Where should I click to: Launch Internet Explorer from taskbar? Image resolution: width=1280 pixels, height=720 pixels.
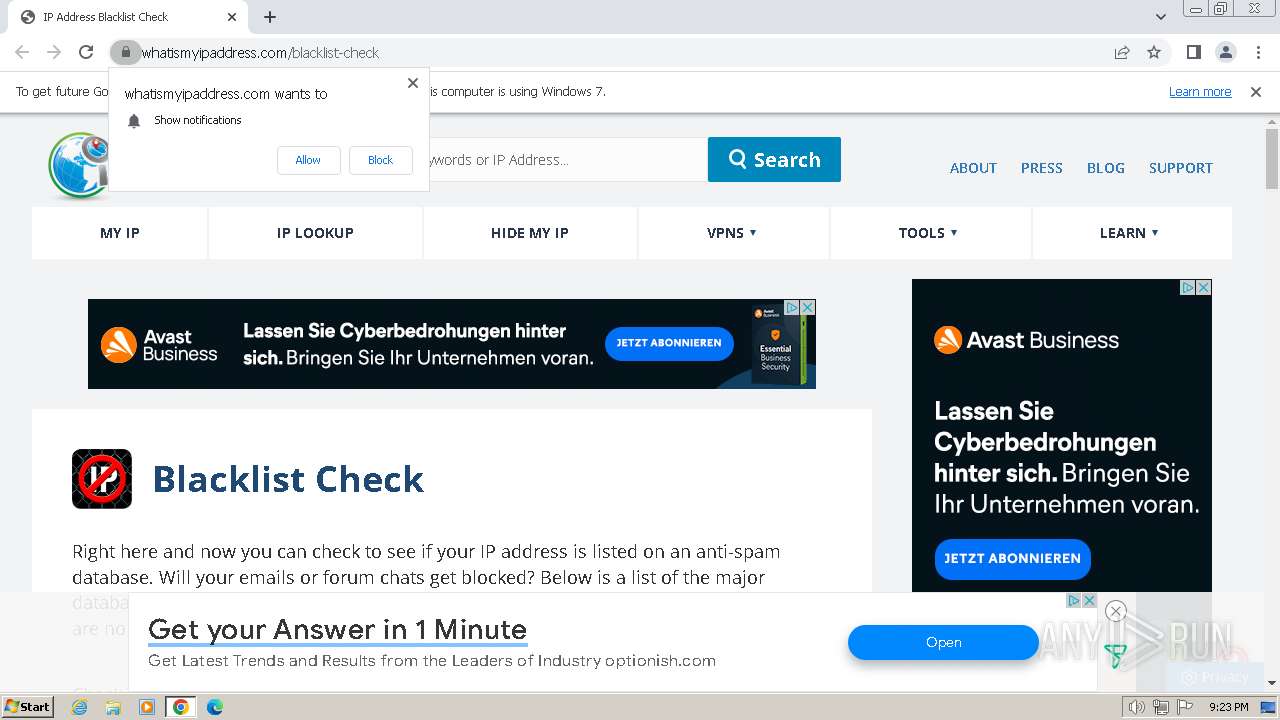click(x=80, y=707)
